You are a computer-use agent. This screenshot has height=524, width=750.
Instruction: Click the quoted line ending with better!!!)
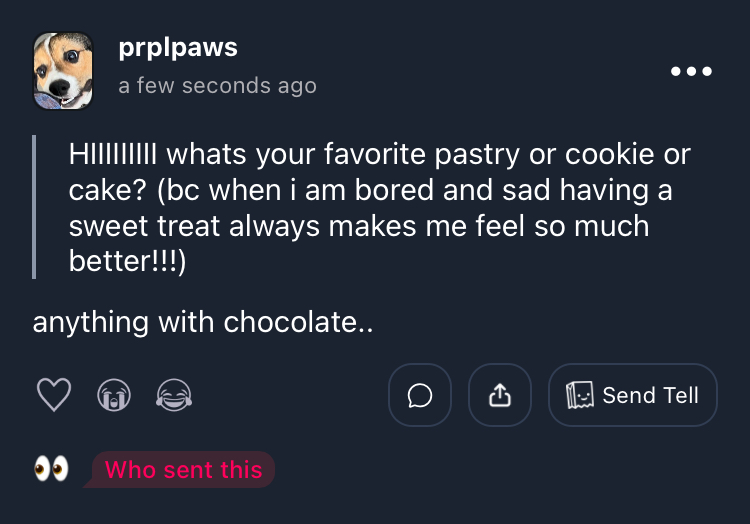click(x=127, y=261)
